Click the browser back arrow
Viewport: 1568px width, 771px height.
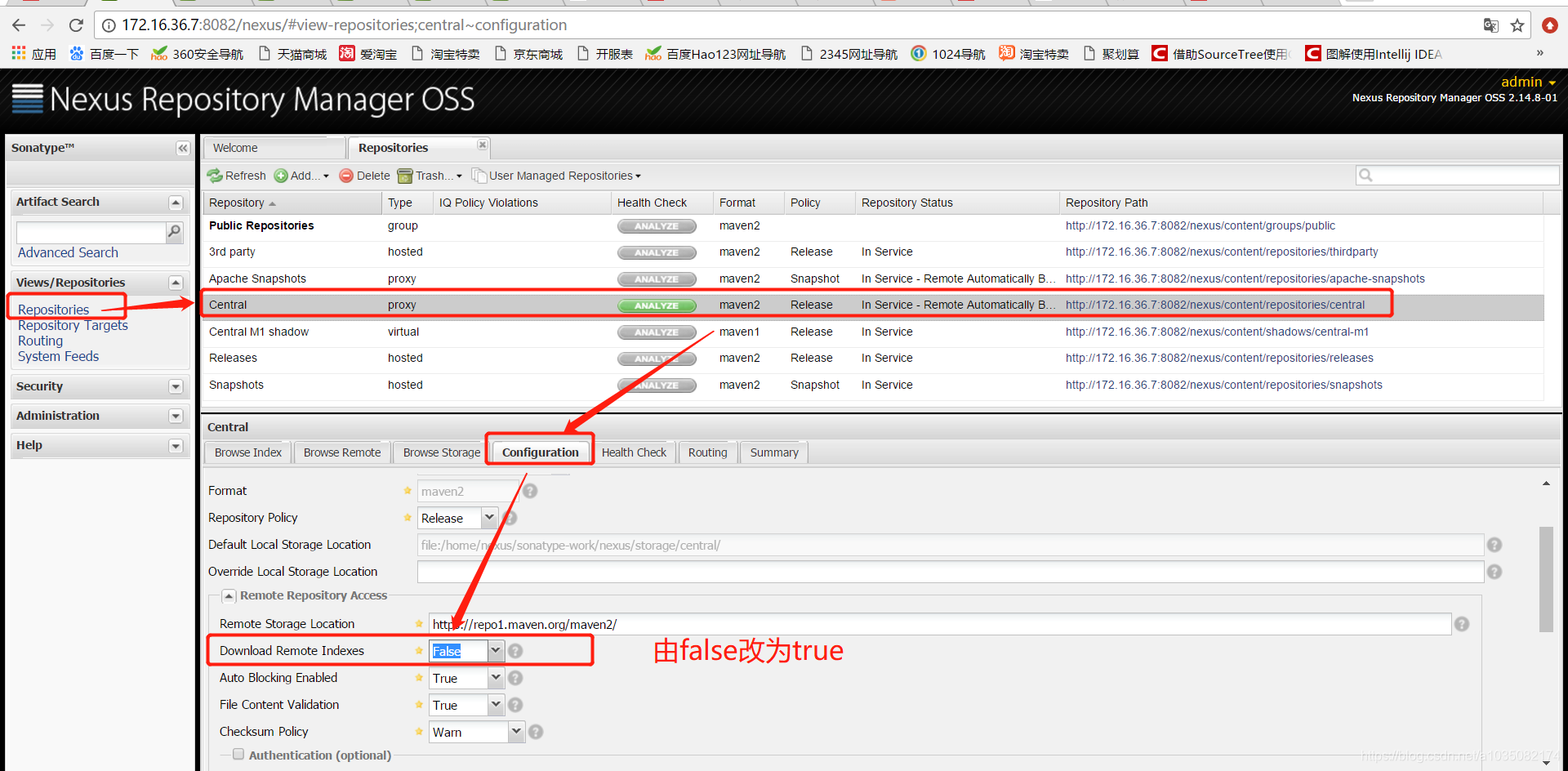(x=19, y=25)
